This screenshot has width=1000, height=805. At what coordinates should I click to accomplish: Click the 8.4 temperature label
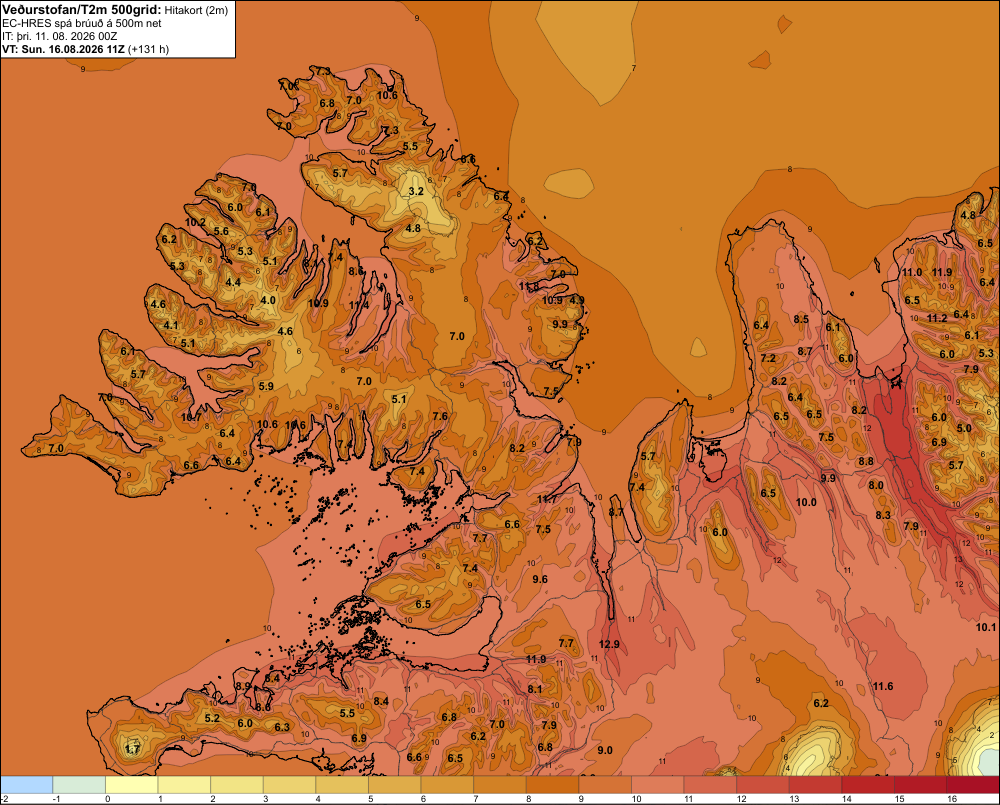[x=381, y=702]
